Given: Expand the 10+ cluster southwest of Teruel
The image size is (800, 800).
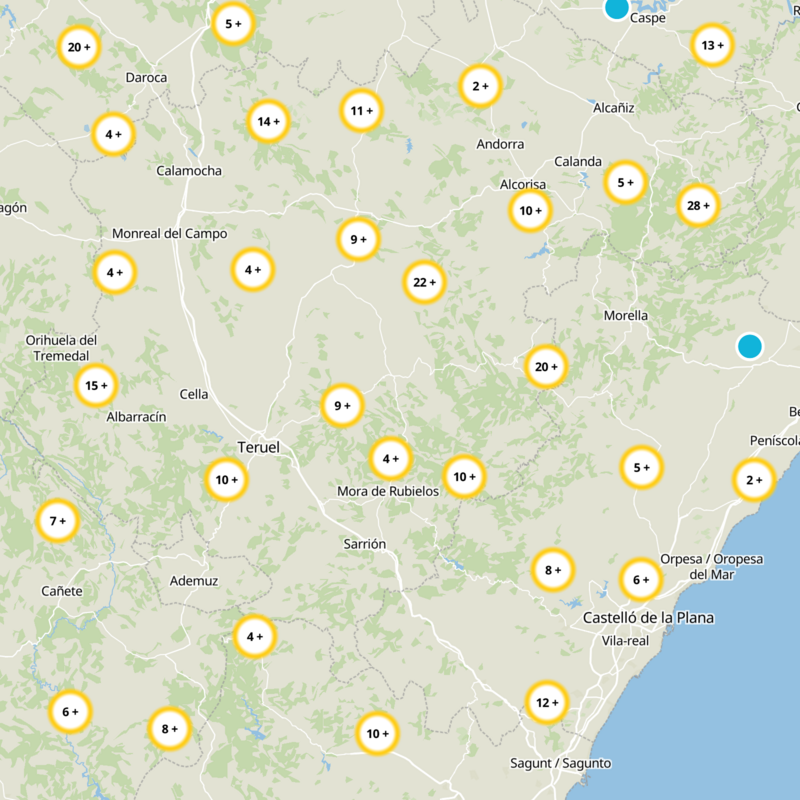Looking at the screenshot, I should [x=227, y=480].
